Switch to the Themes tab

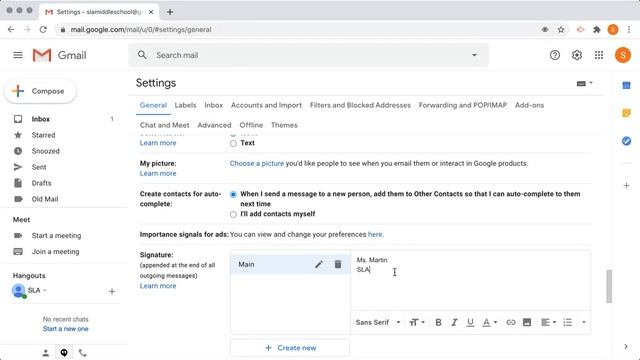(x=284, y=125)
